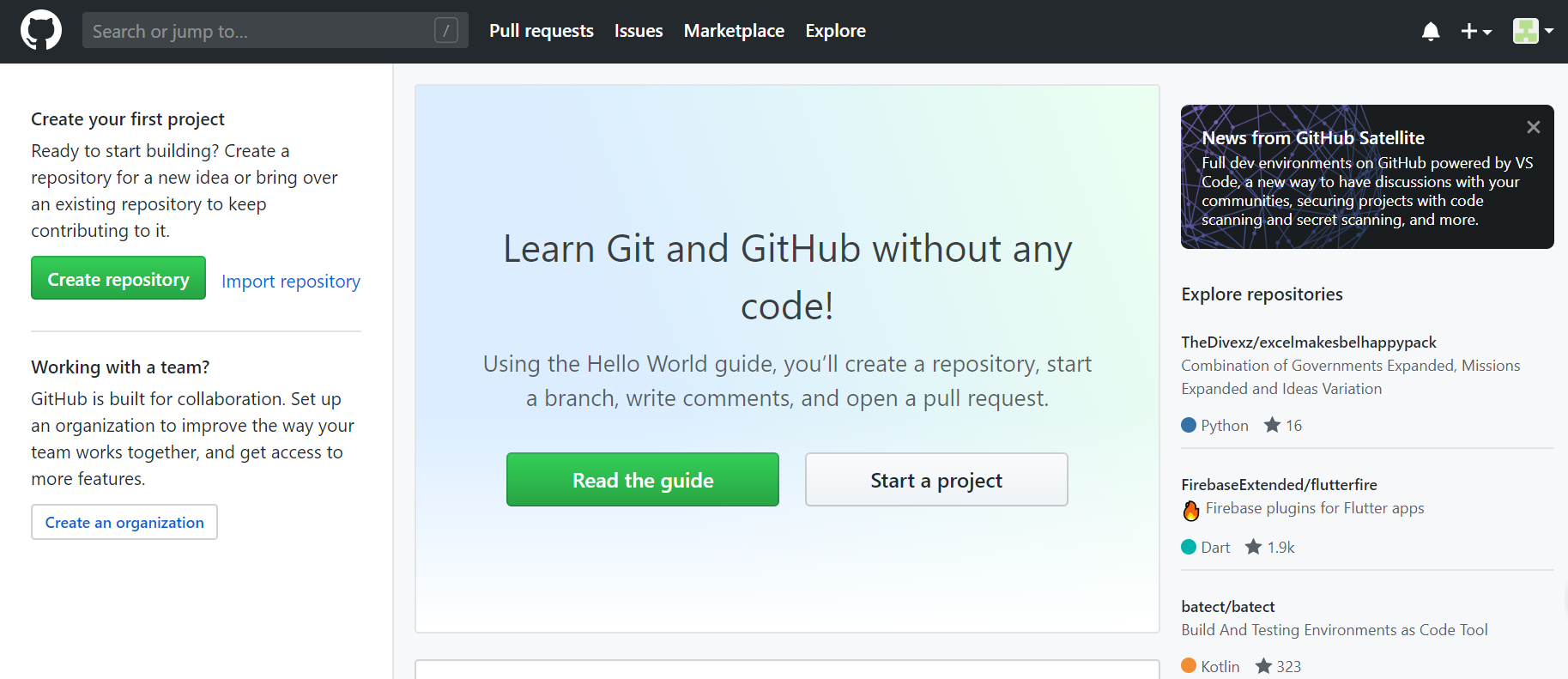Click the 'News from GitHub Satellite' heading

(x=1313, y=138)
